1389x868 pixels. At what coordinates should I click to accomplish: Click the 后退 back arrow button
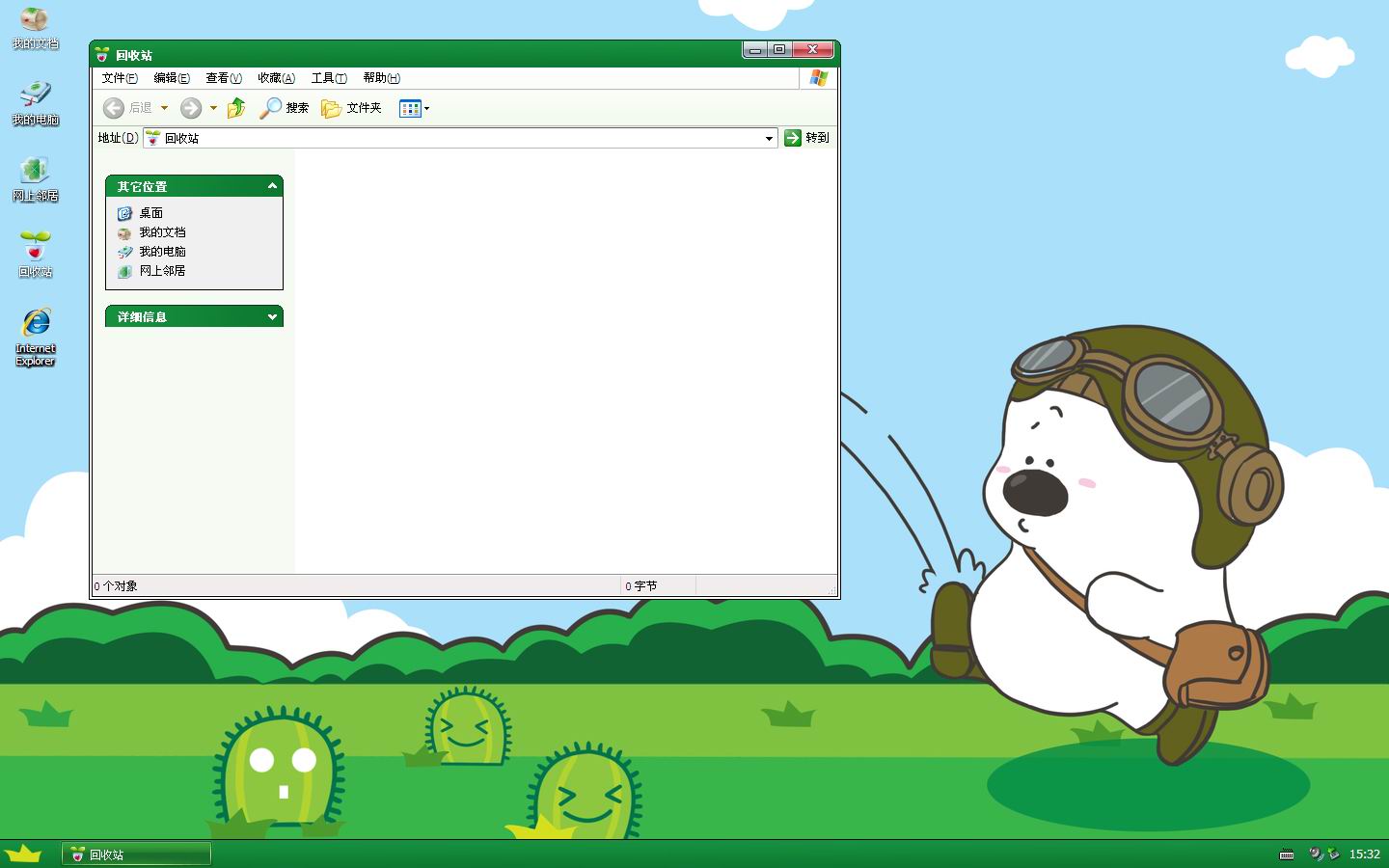pos(127,108)
